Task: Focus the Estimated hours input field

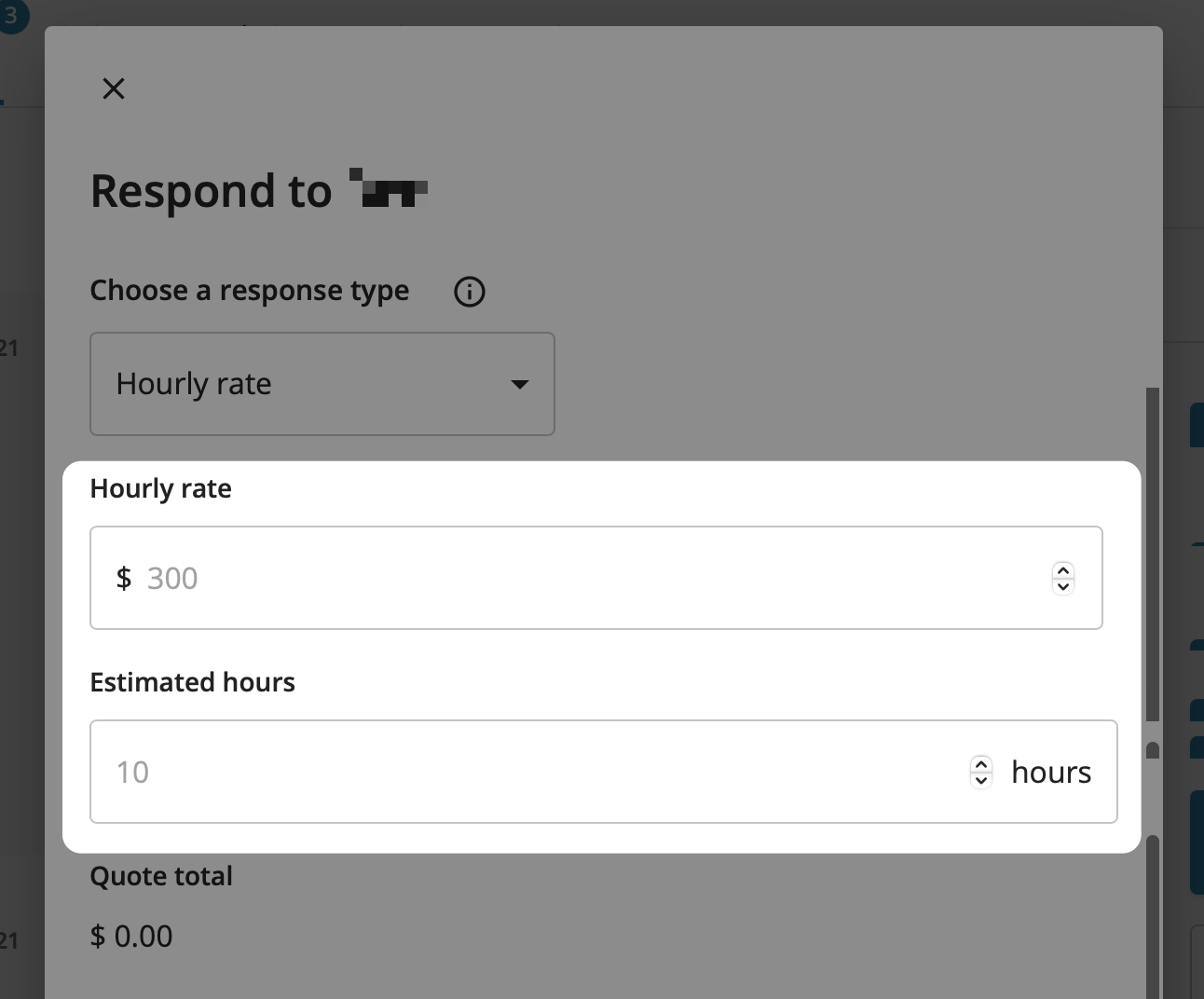Action: tap(531, 772)
